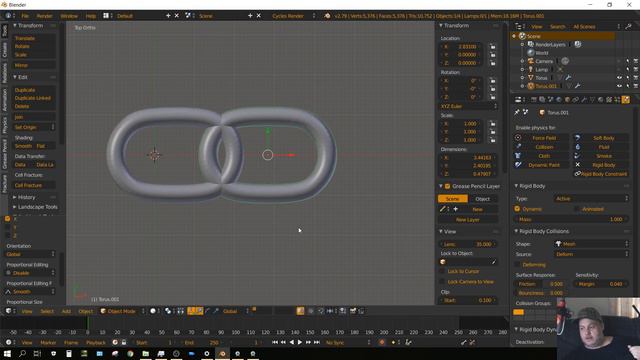Click the Camera object icon in outliner
Screen dimensions: 640x360
coord(531,61)
